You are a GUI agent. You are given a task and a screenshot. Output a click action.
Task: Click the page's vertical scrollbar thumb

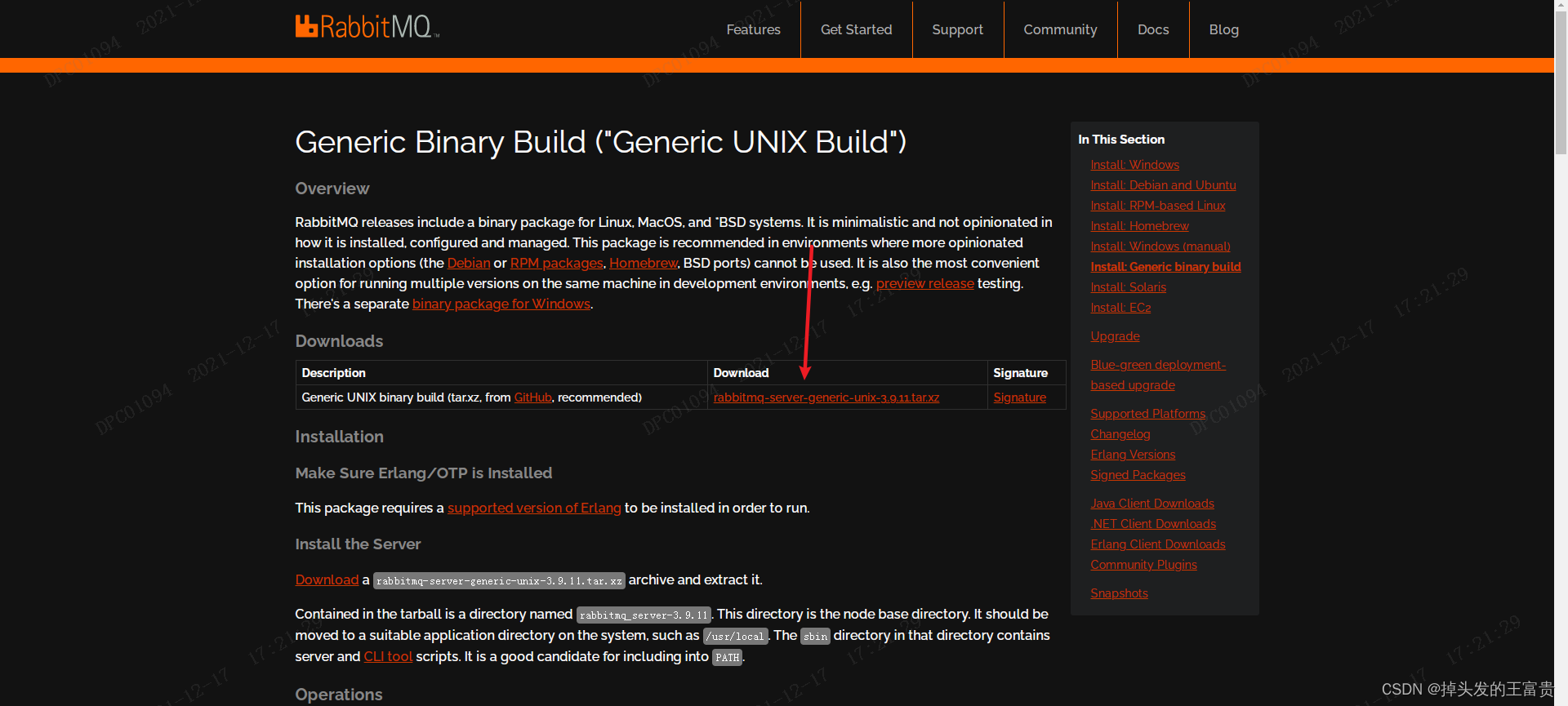point(1561,82)
